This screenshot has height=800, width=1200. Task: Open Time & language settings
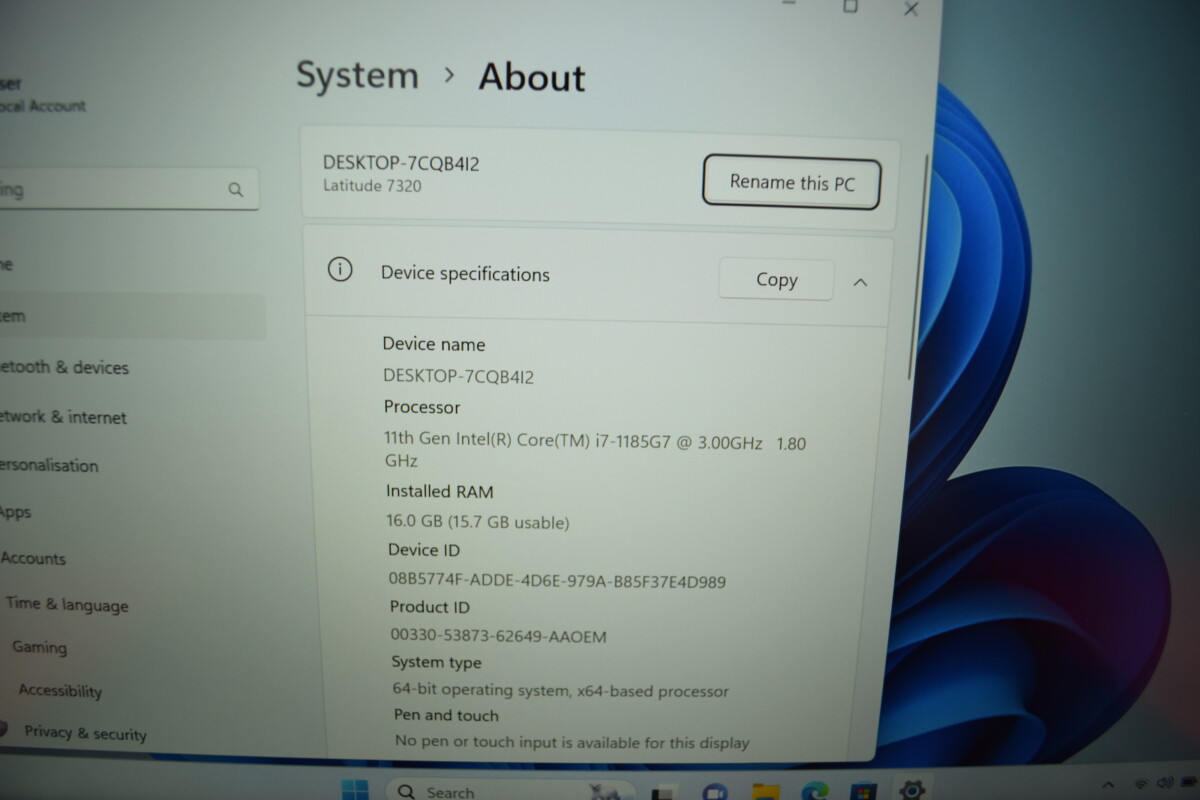(67, 604)
